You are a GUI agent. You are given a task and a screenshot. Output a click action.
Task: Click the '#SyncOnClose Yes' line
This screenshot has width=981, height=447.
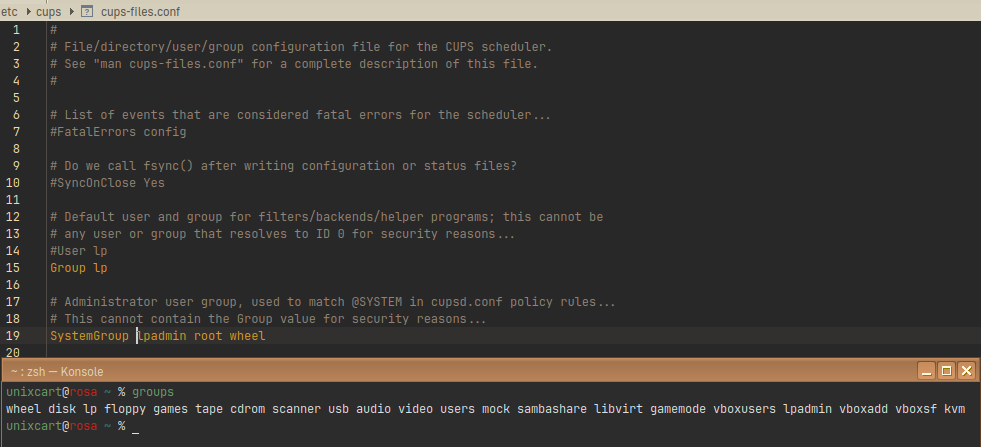pos(107,183)
